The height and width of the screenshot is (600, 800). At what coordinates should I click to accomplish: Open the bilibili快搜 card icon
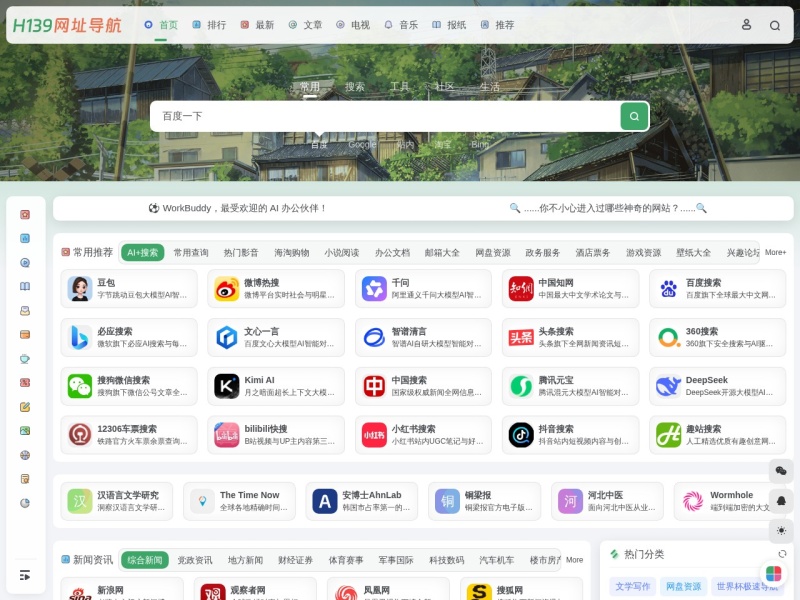pos(227,435)
